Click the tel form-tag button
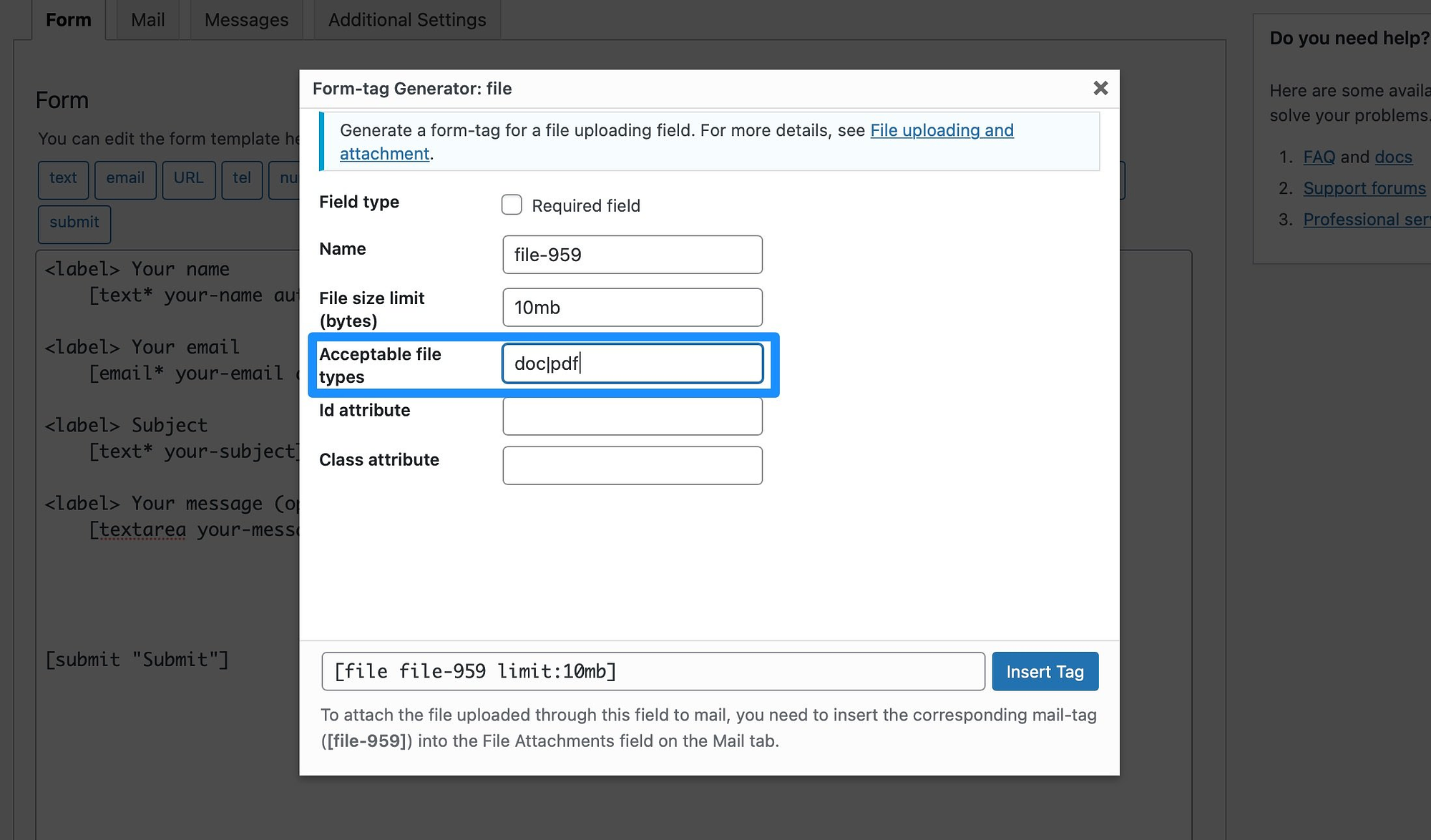Screen dimensions: 1431x840 241,179
